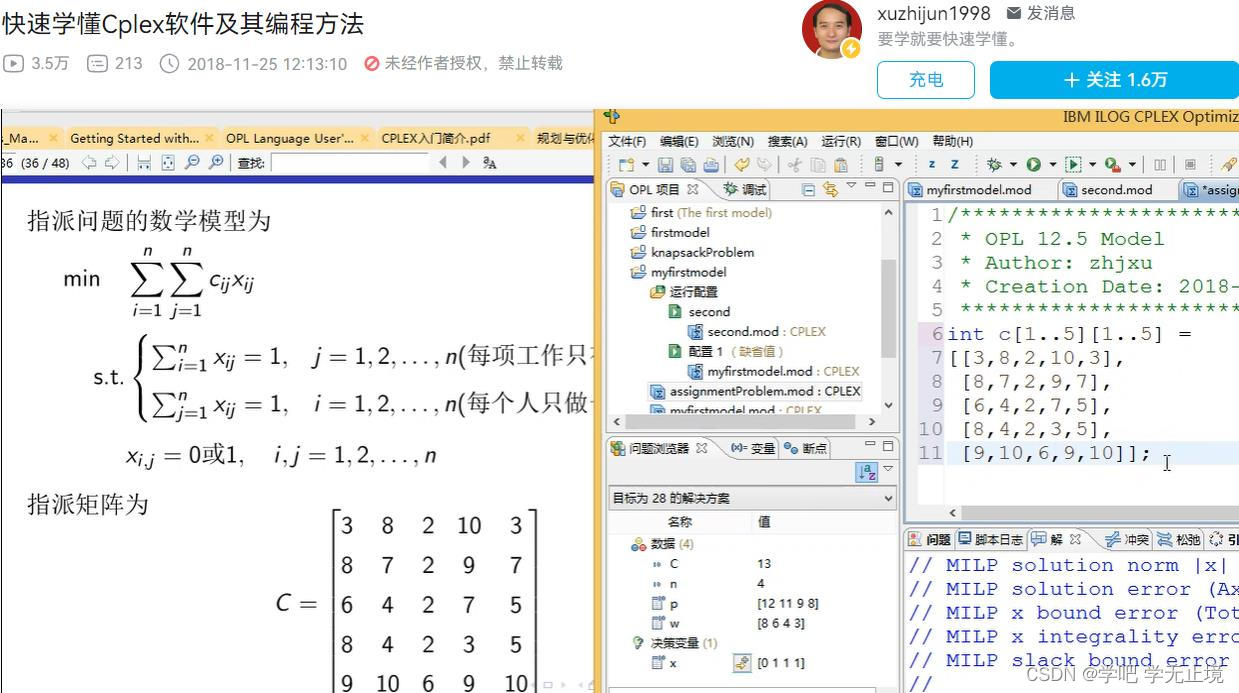Screen dimensions: 1239x693
Task: Select the second.mod : CPLEX tree item
Action: click(756, 331)
